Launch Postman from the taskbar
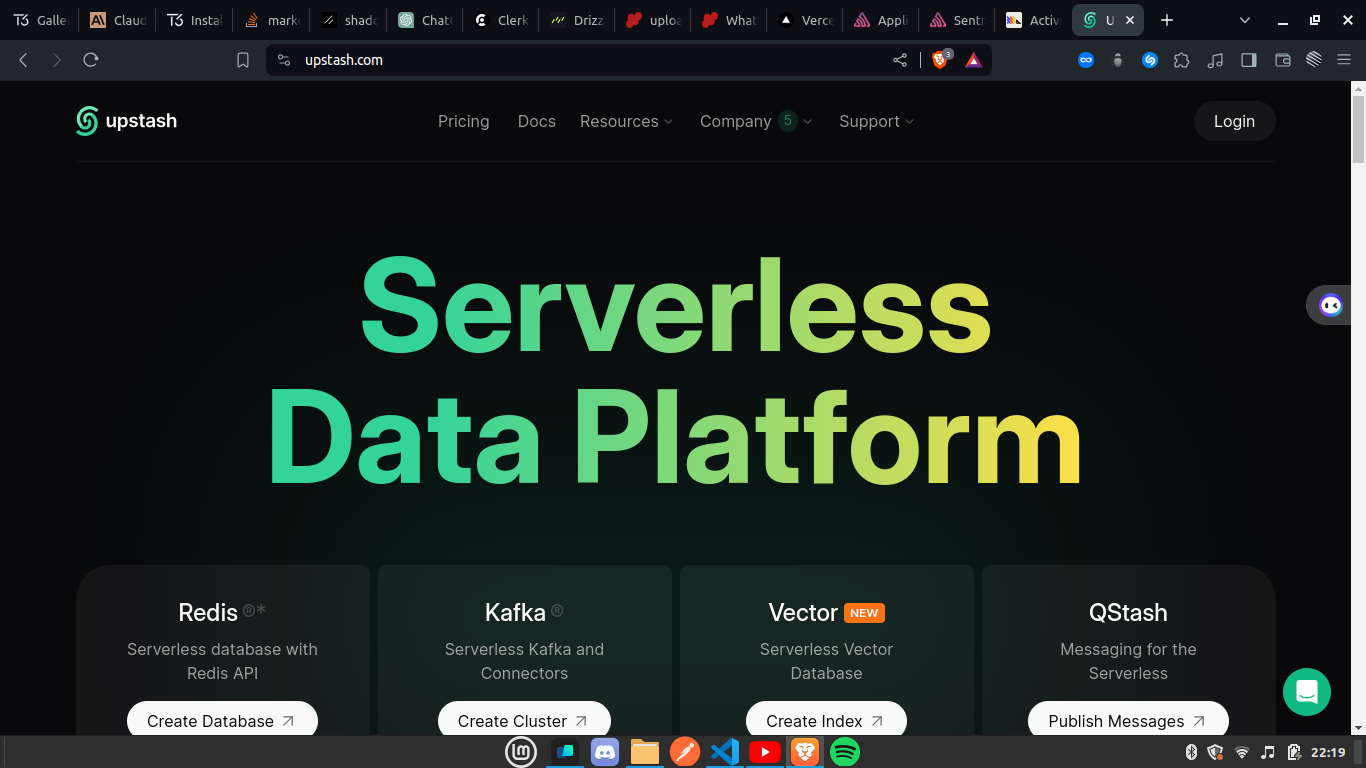 click(685, 752)
